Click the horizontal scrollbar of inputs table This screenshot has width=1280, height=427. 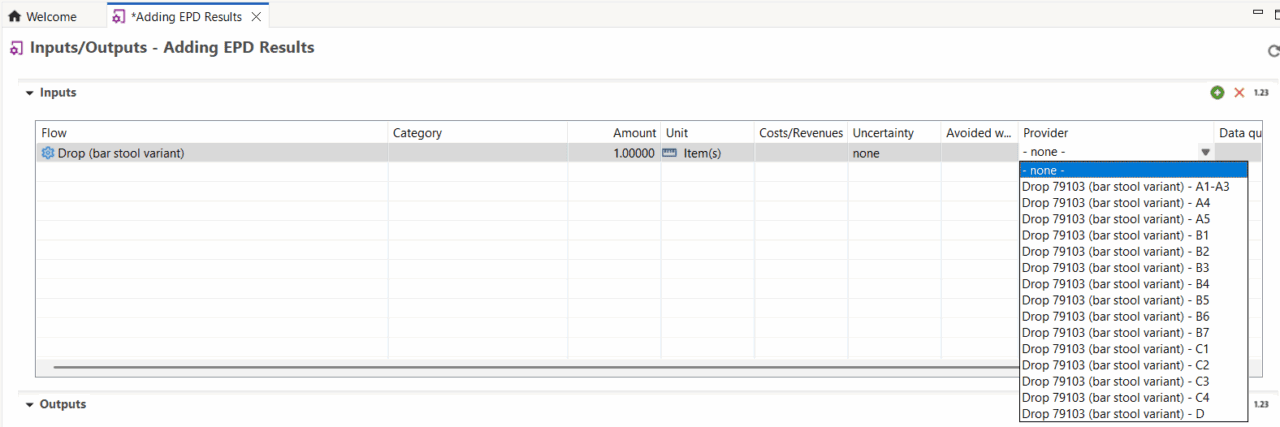click(x=536, y=367)
